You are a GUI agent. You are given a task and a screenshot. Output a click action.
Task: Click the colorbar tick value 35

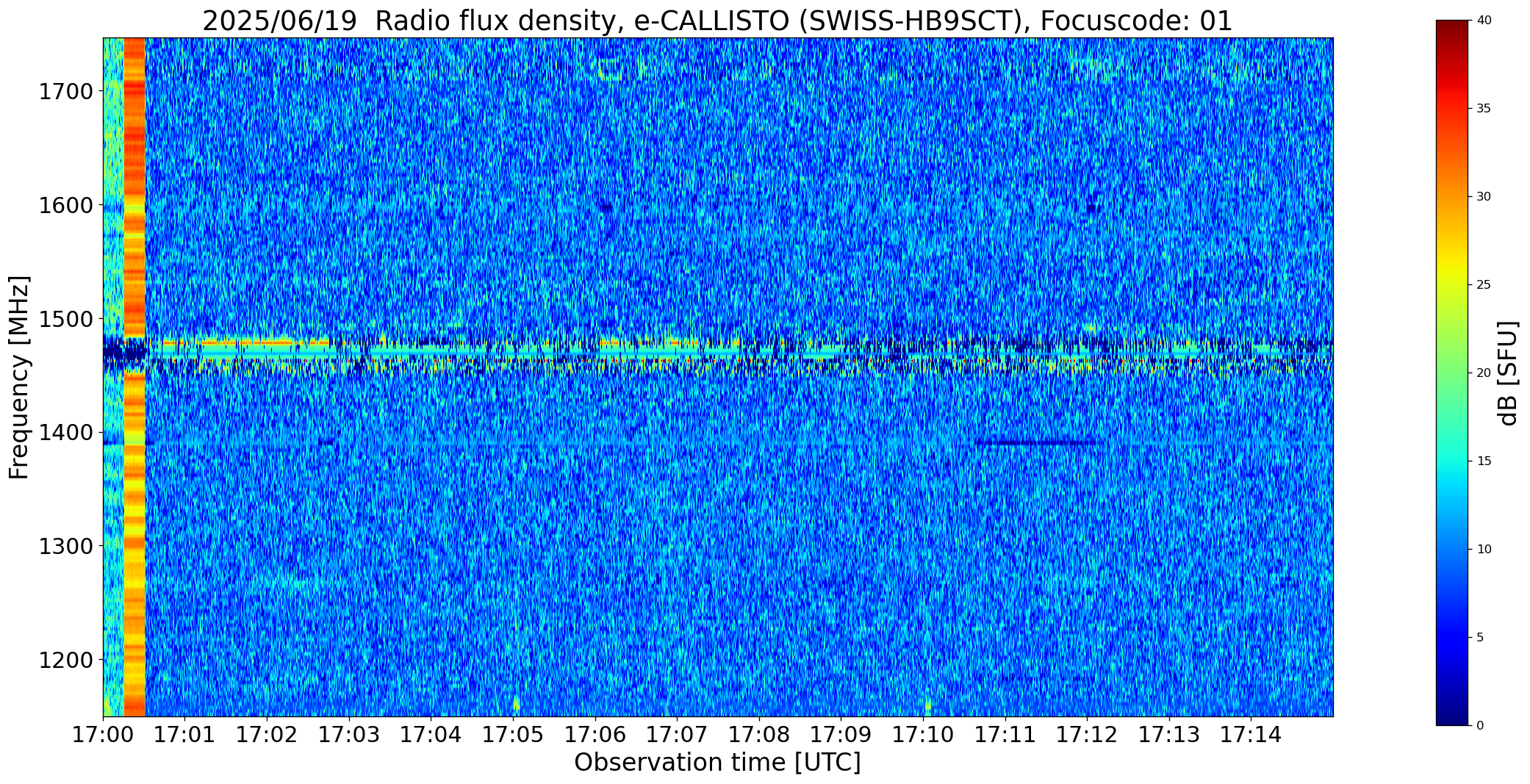coord(1484,109)
